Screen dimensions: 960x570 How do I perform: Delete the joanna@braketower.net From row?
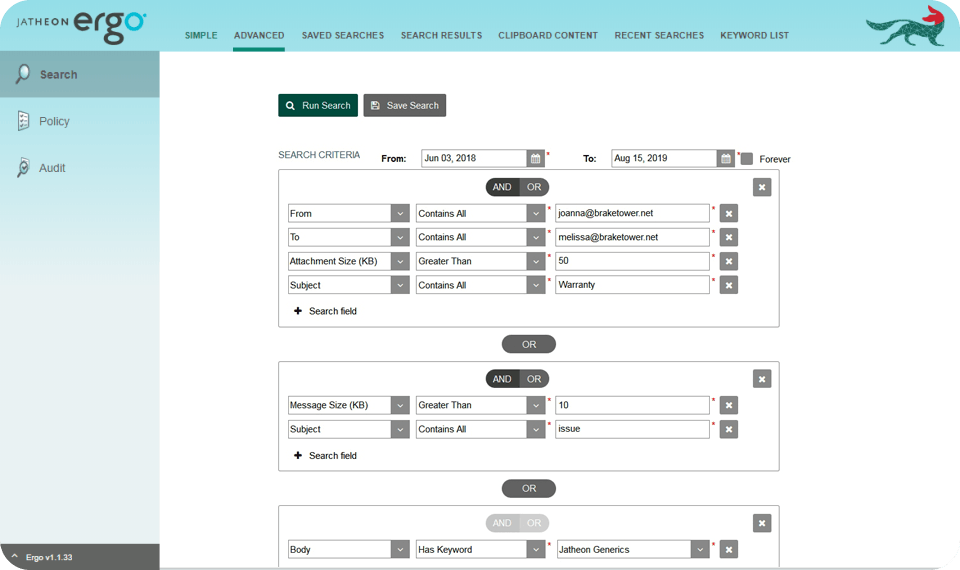click(x=729, y=214)
